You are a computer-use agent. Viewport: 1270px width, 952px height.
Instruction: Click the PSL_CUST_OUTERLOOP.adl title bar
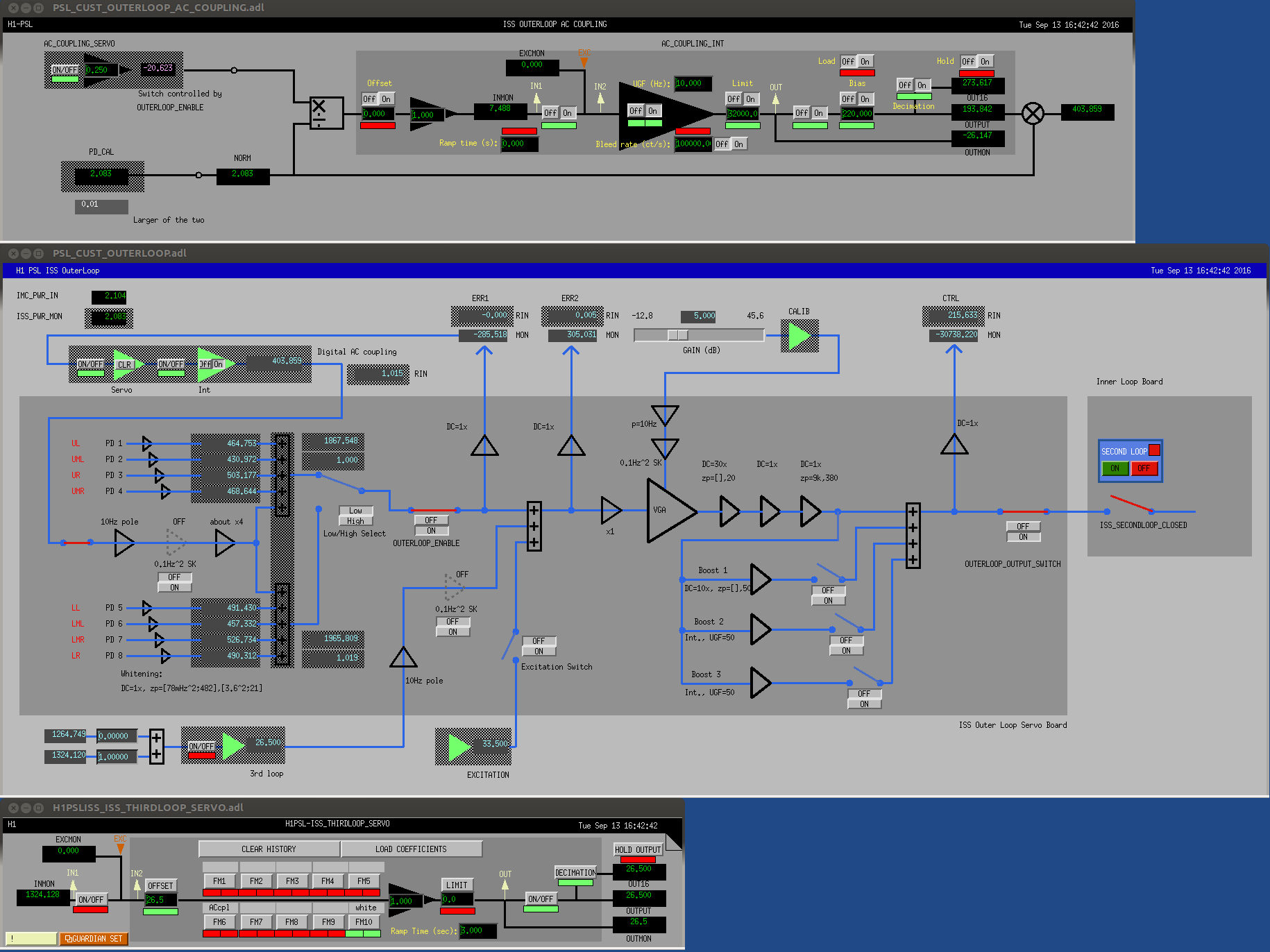635,253
